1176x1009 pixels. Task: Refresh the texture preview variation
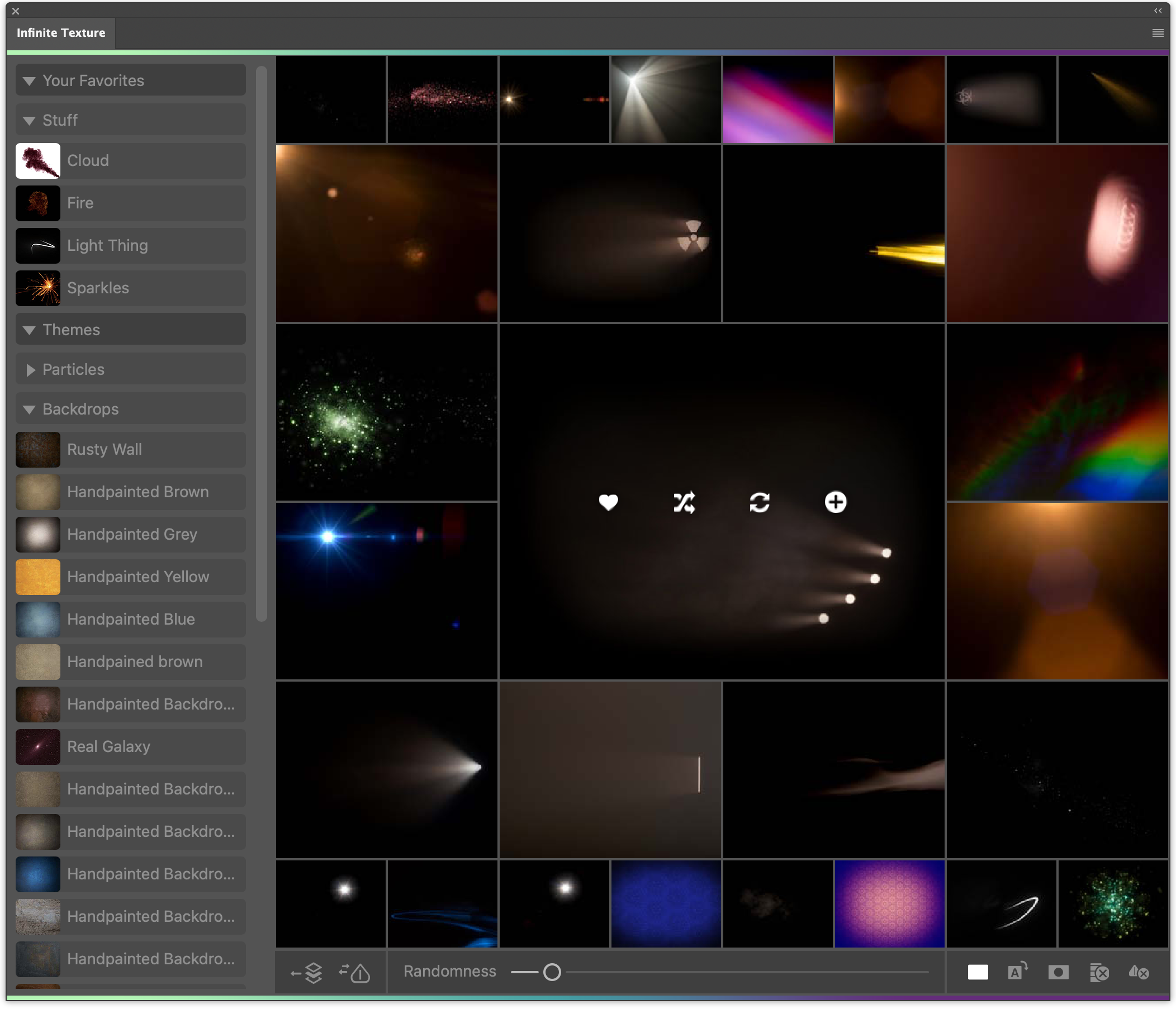pyautogui.click(x=760, y=502)
